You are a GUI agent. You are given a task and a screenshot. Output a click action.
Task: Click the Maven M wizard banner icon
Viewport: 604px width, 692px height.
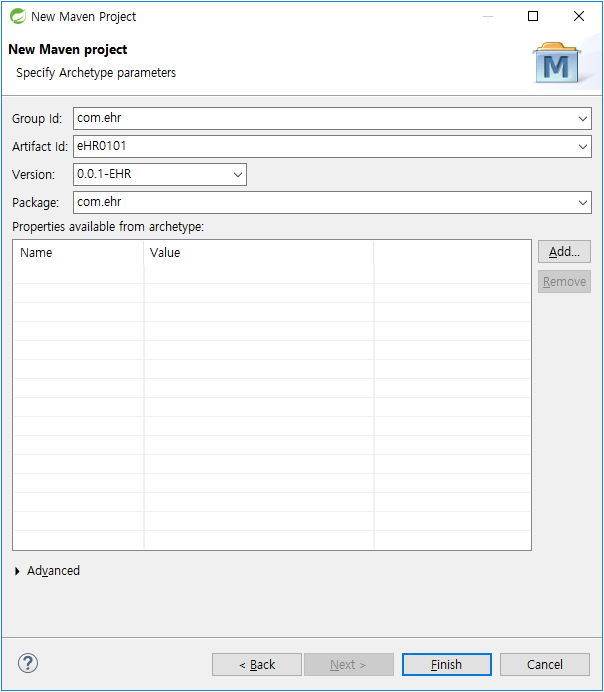557,63
